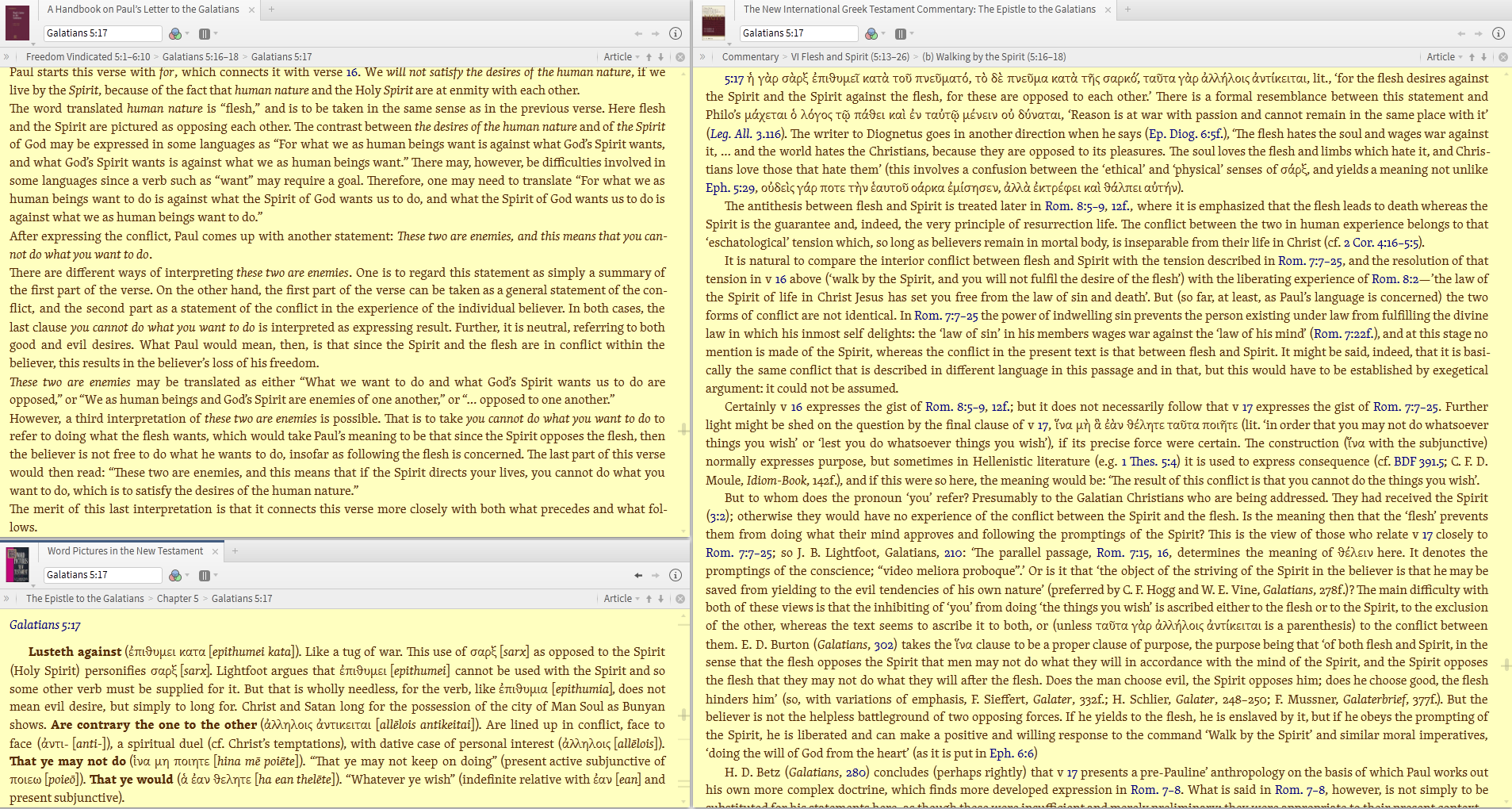Go to Commentary breadcrumb in NIGTC panel
1512x809 pixels.
click(750, 57)
